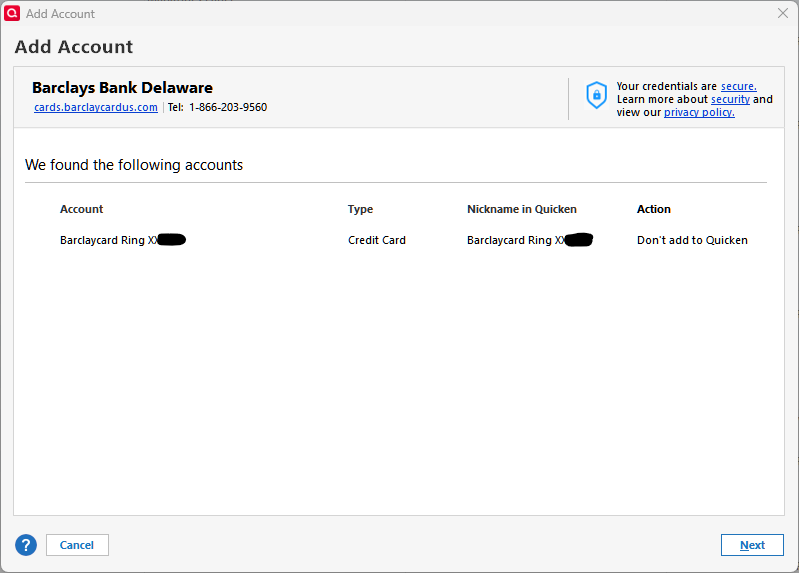Click the Action column header
799x573 pixels.
coord(654,209)
